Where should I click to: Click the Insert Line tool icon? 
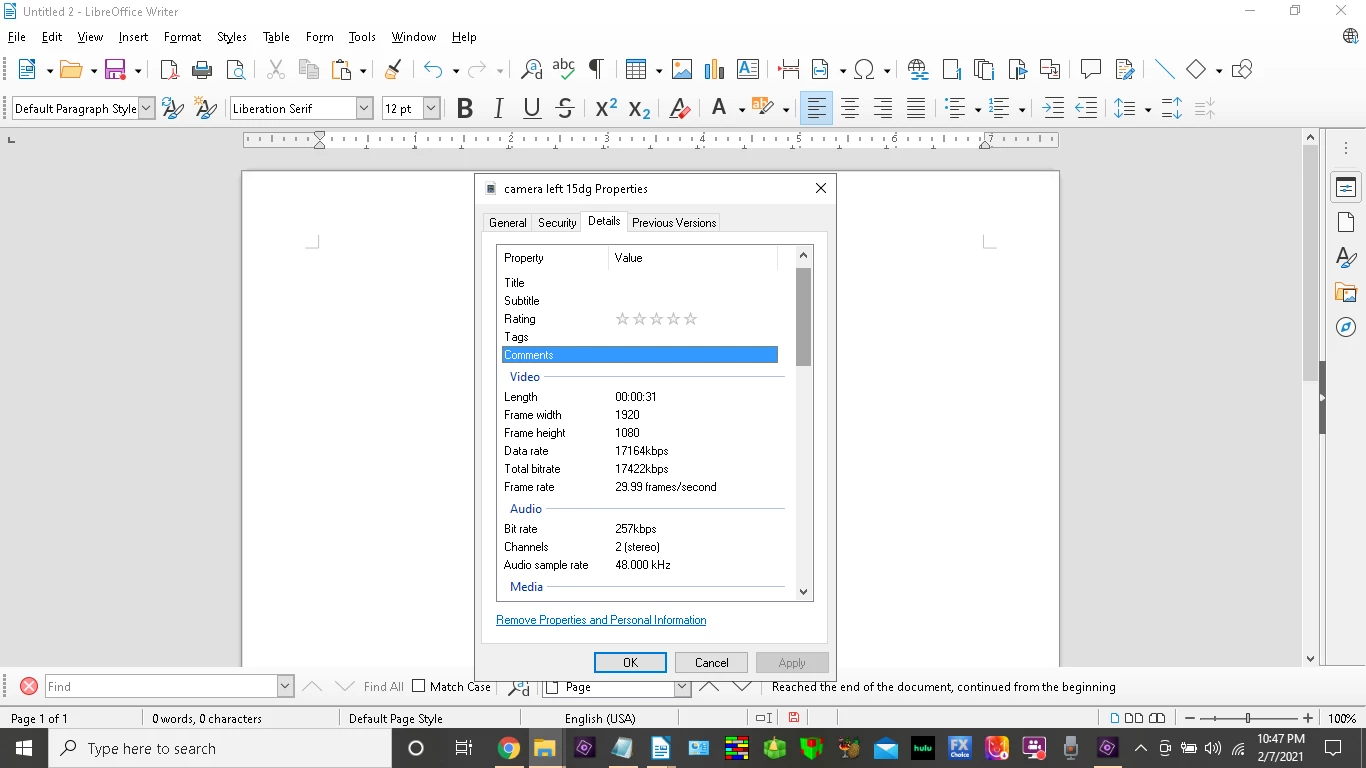click(1164, 69)
